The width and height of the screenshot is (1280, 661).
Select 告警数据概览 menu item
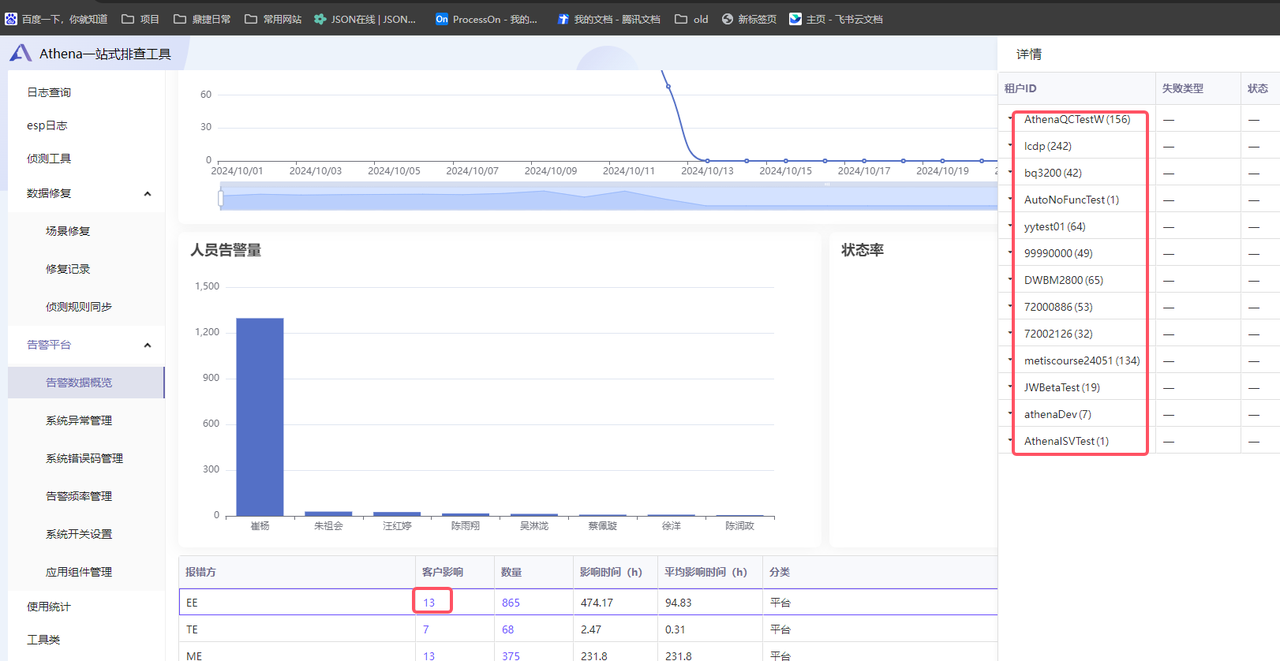[86, 382]
